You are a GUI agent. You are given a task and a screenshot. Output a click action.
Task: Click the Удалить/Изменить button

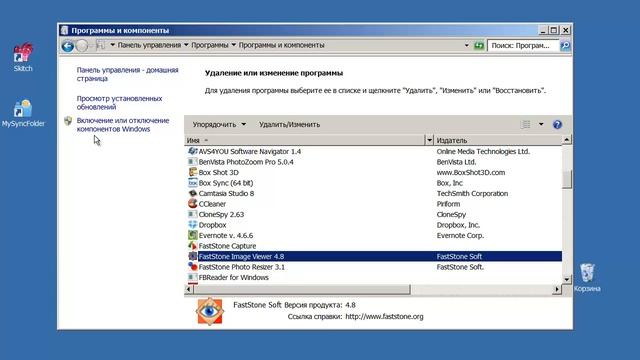point(289,124)
